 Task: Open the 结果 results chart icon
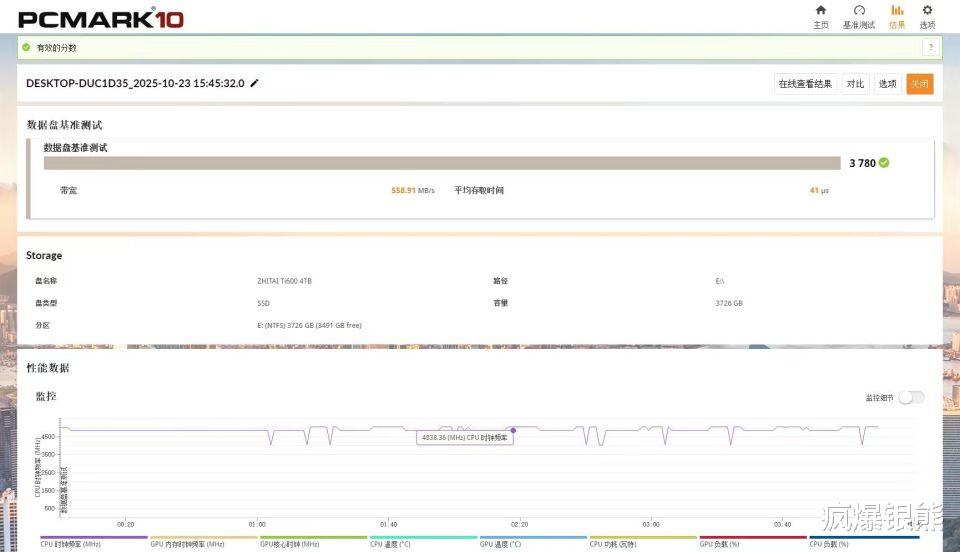[x=897, y=10]
